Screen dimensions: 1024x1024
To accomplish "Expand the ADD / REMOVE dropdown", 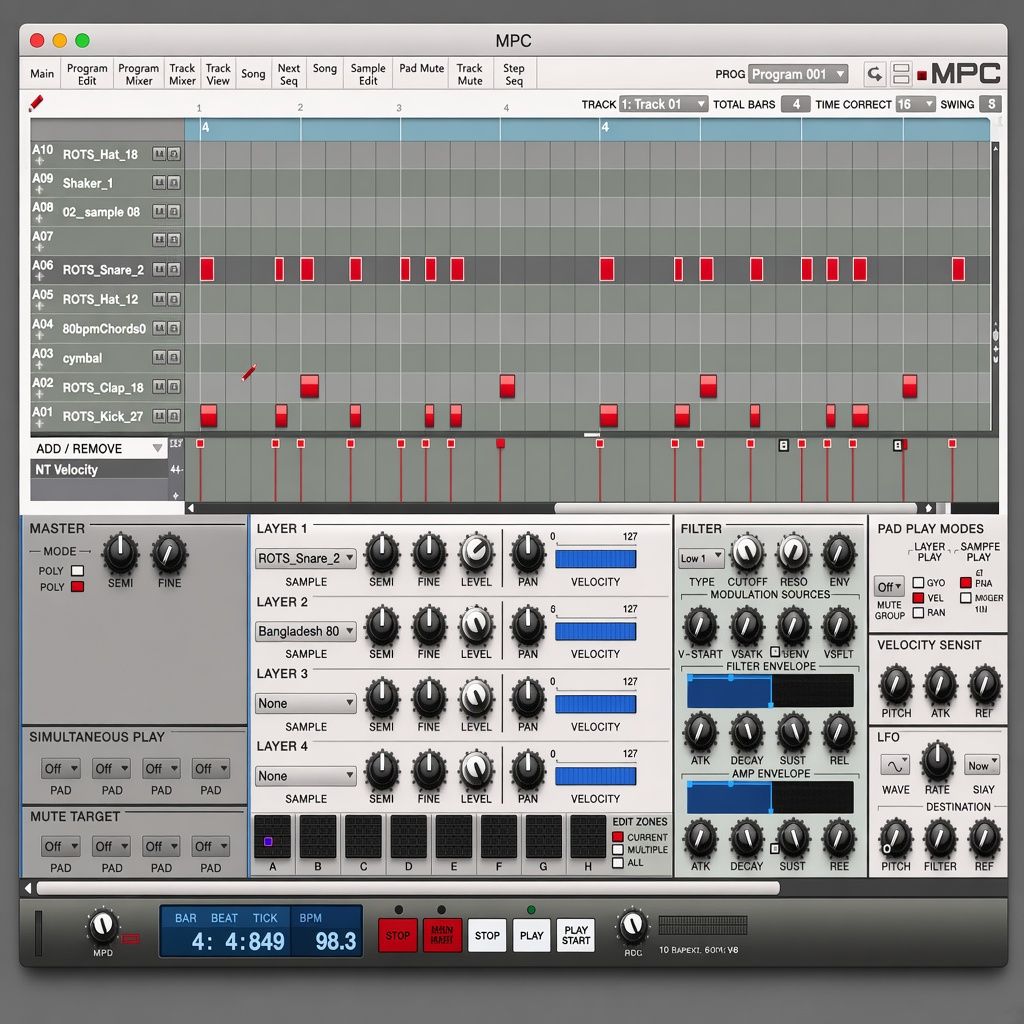I will [99, 449].
